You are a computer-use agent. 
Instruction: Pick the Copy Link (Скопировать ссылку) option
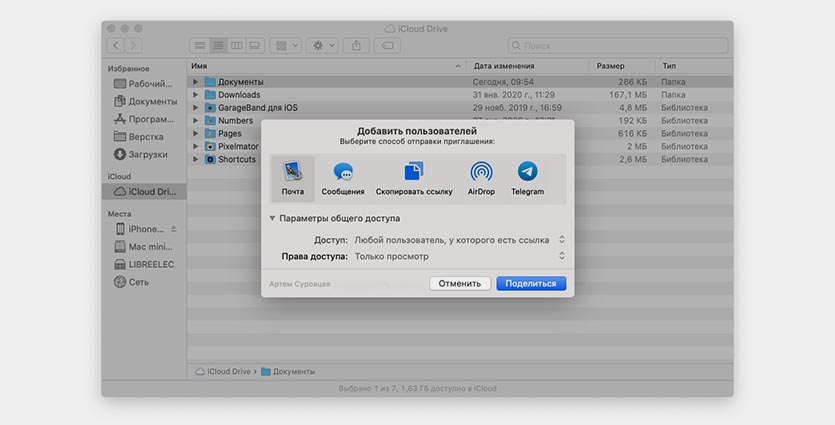[x=414, y=177]
